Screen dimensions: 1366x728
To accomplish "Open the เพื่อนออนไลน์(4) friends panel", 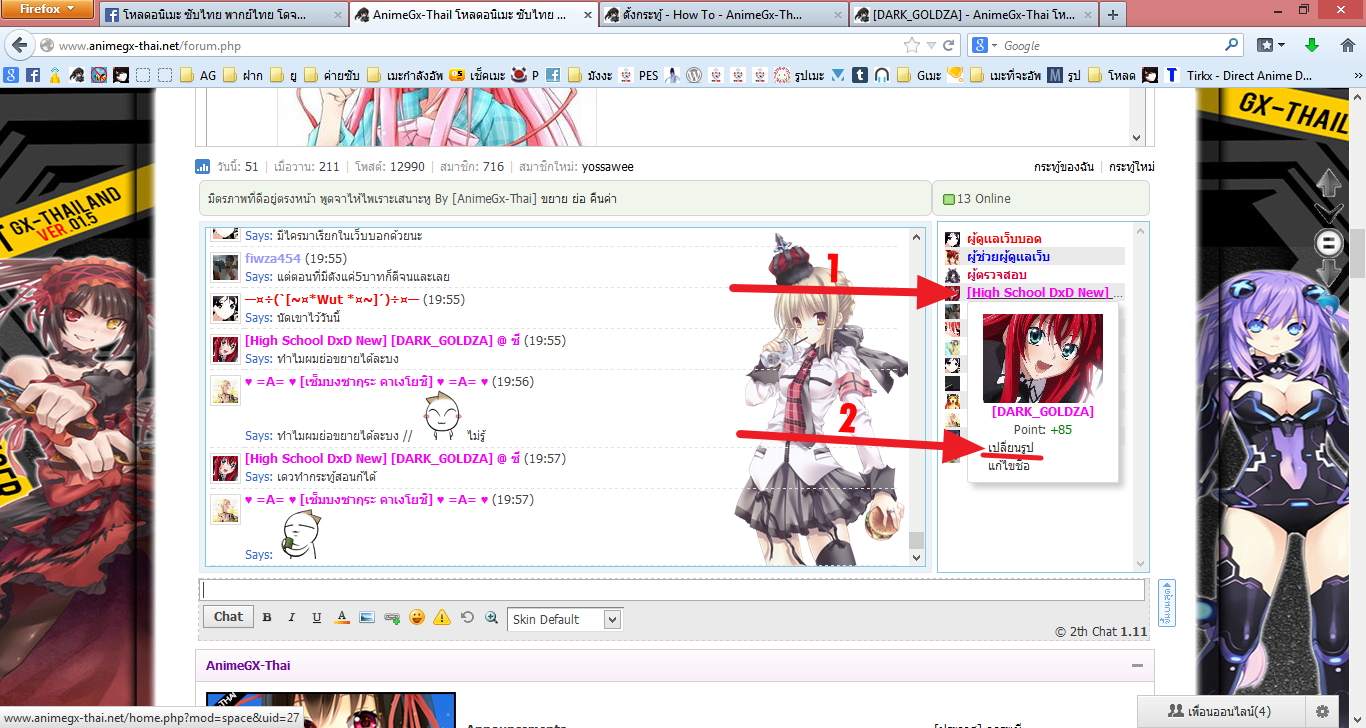I will point(1220,711).
